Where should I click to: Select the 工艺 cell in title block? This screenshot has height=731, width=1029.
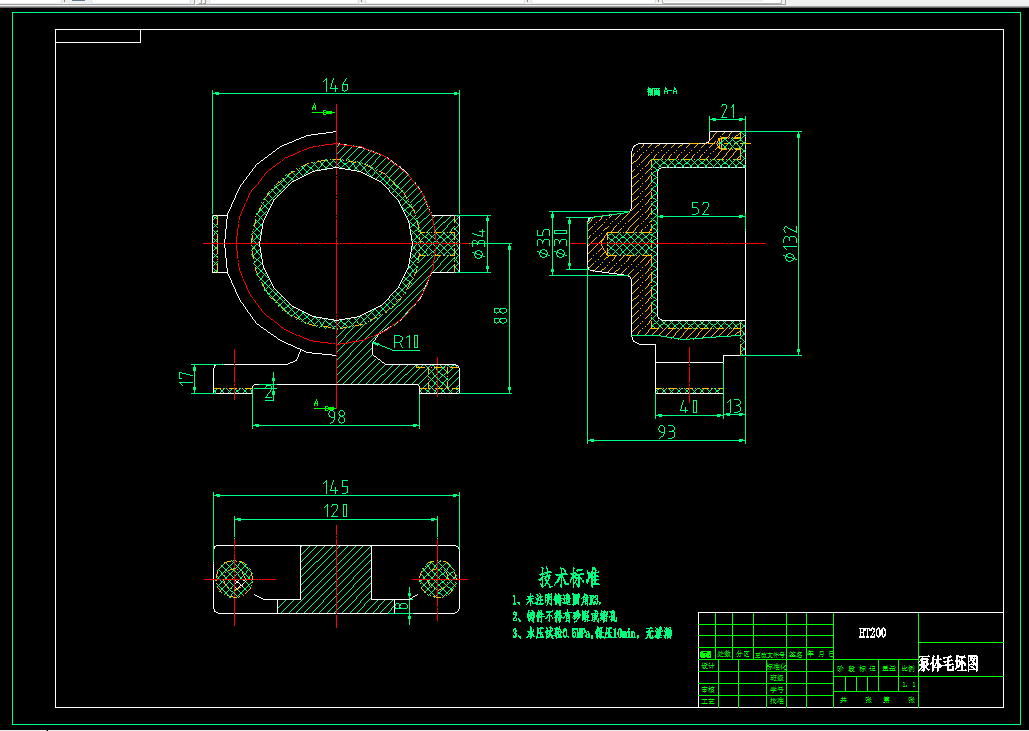[x=707, y=701]
